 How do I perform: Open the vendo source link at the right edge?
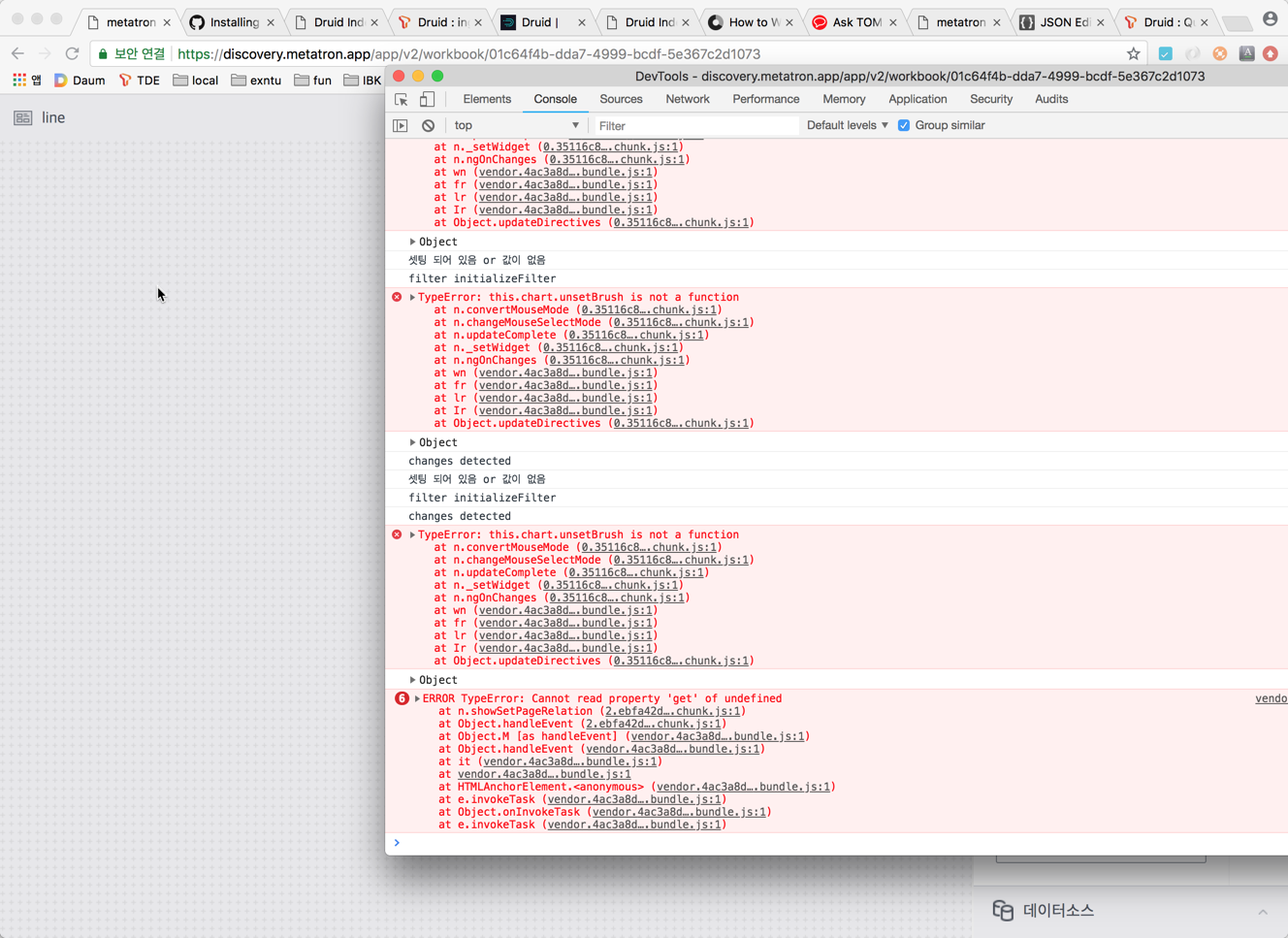pyautogui.click(x=1272, y=698)
